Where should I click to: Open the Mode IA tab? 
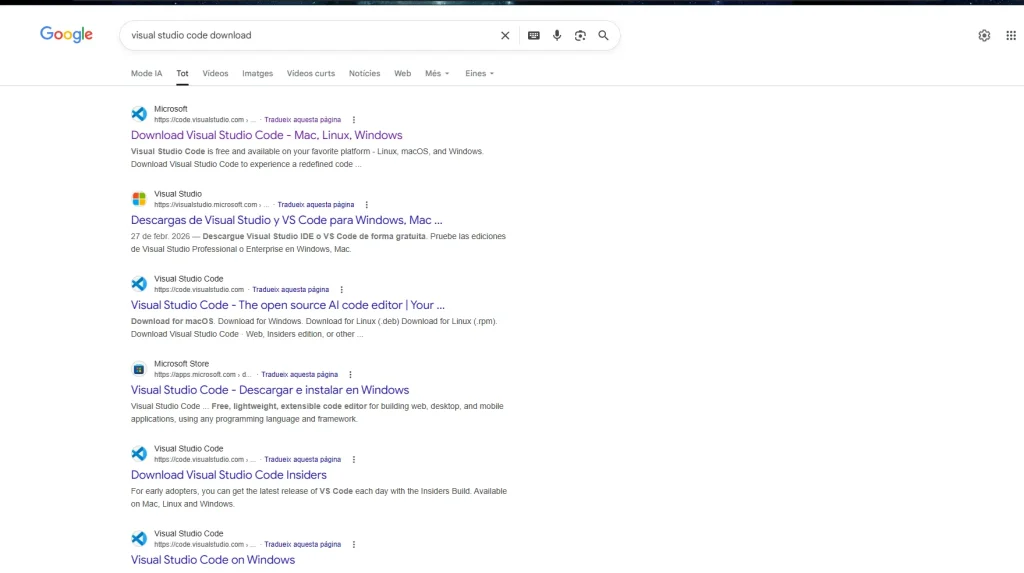[146, 73]
